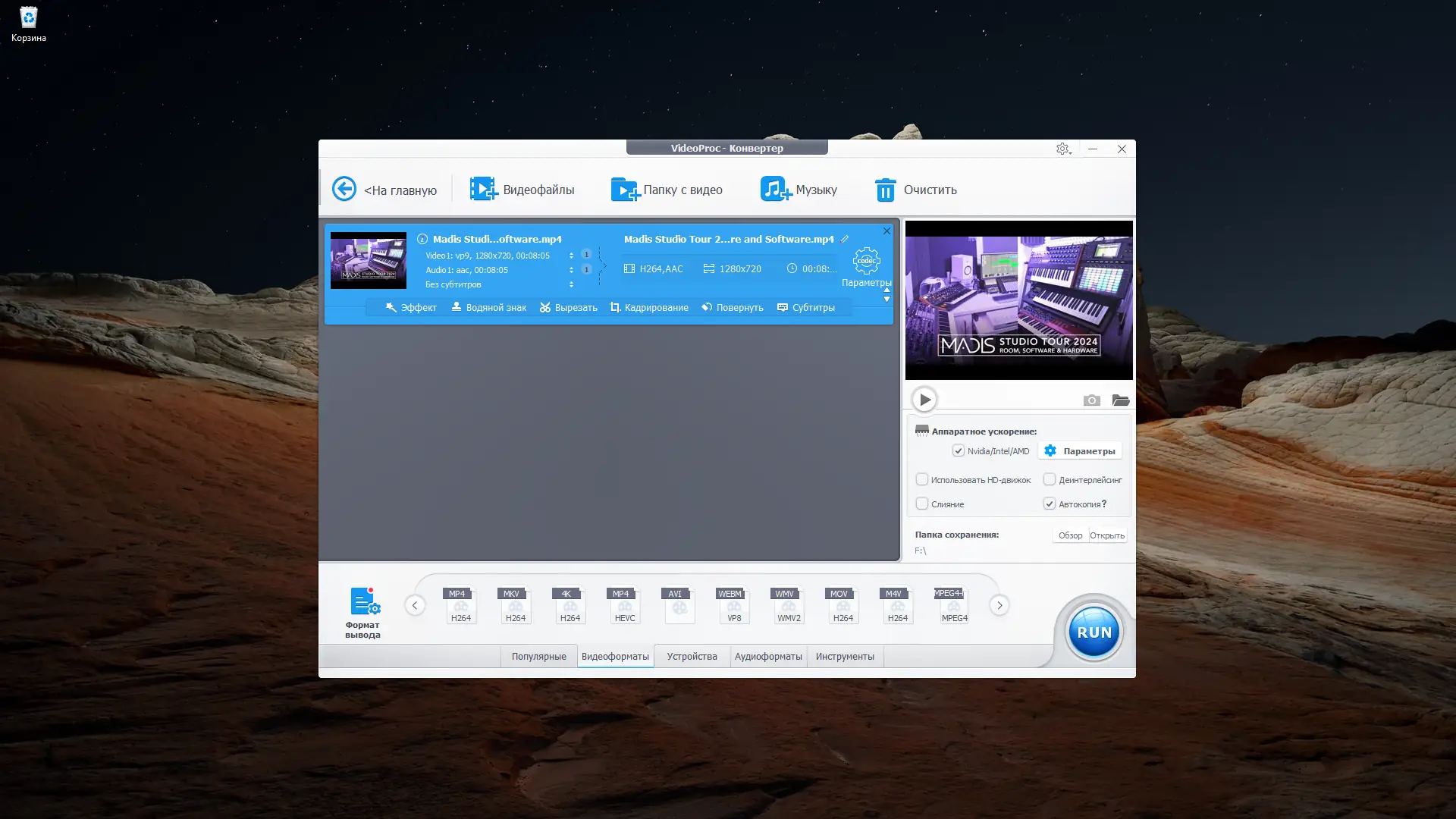
Task: Enable the Деинтерлейсинг checkbox
Action: 1050,480
